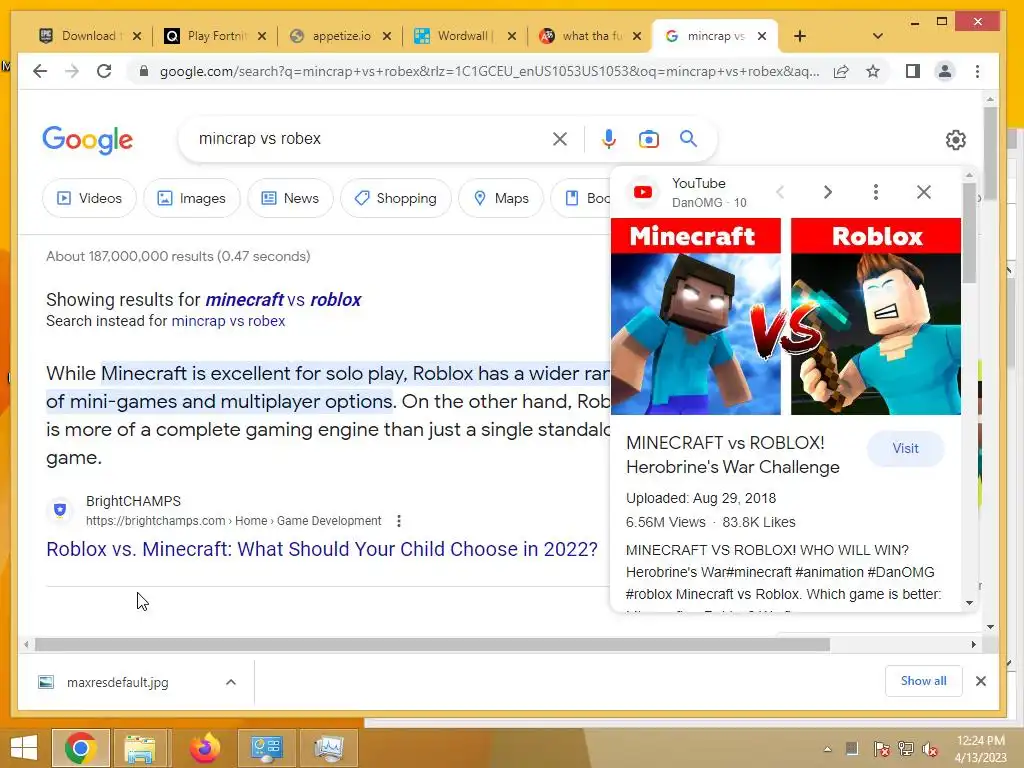Viewport: 1024px width, 768px height.
Task: Bookmark this page with the star
Action: point(872,71)
